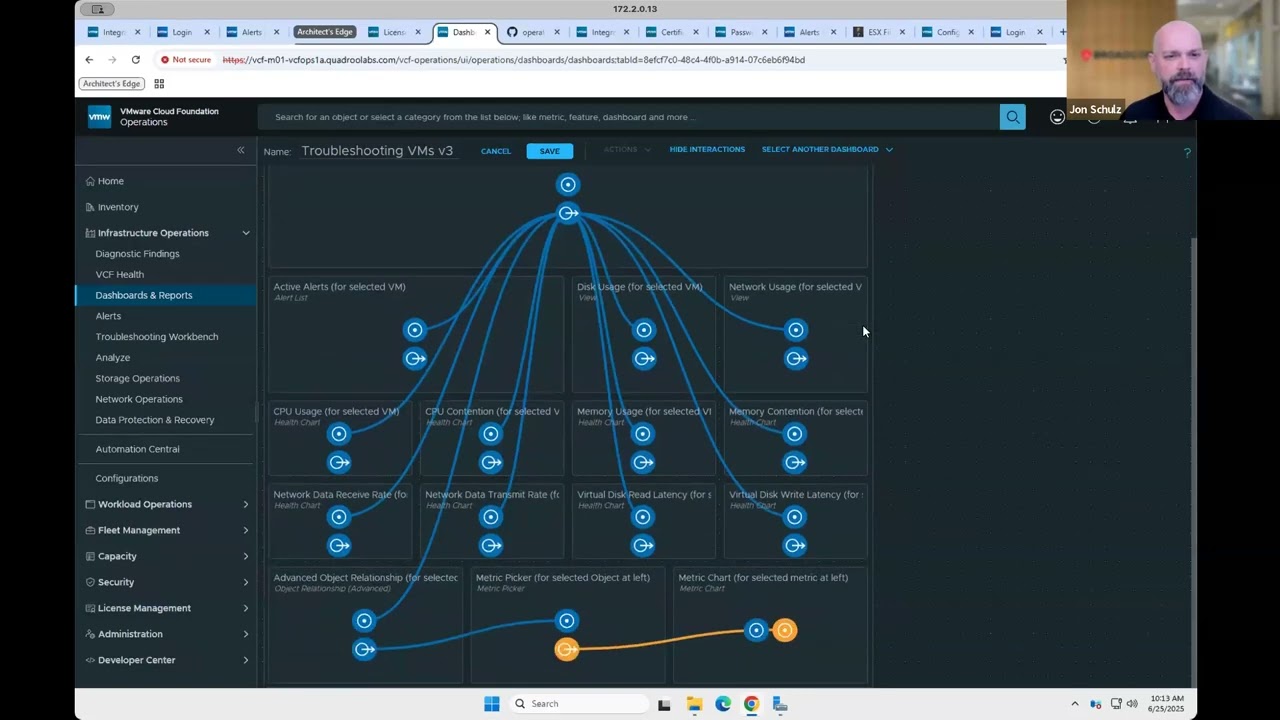Click the Network Usage widget target icon

click(796, 330)
